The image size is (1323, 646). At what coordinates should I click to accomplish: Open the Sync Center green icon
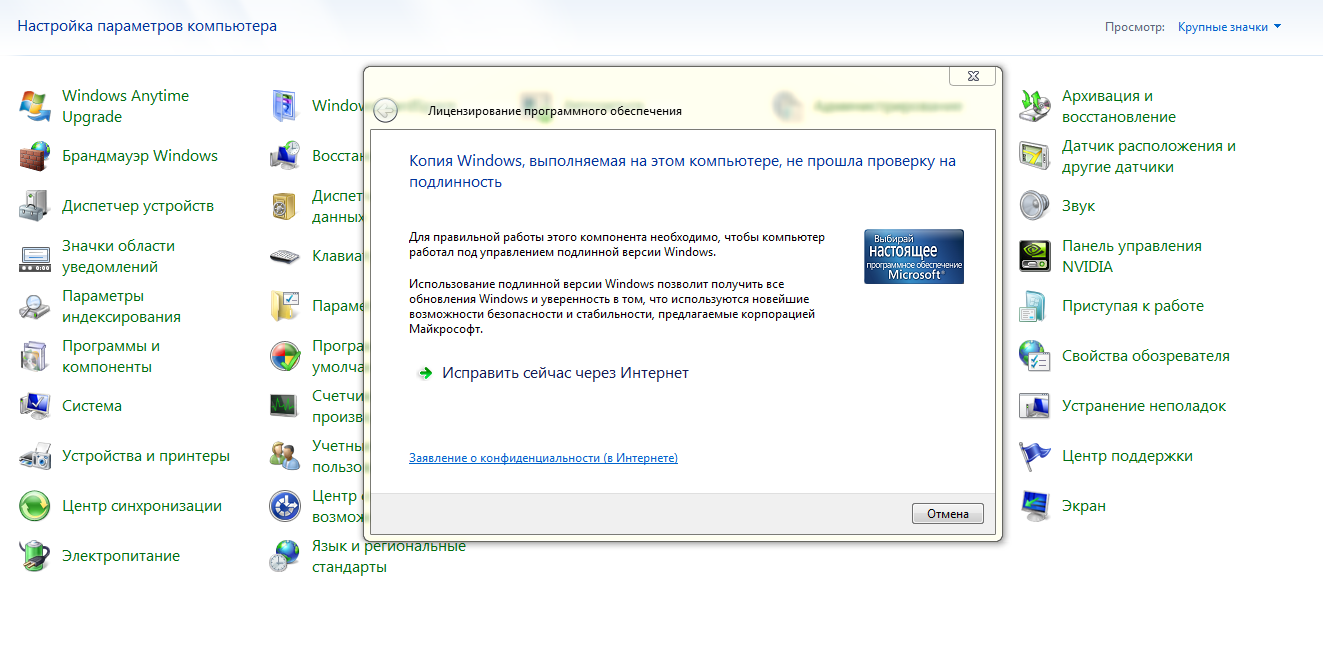[35, 506]
